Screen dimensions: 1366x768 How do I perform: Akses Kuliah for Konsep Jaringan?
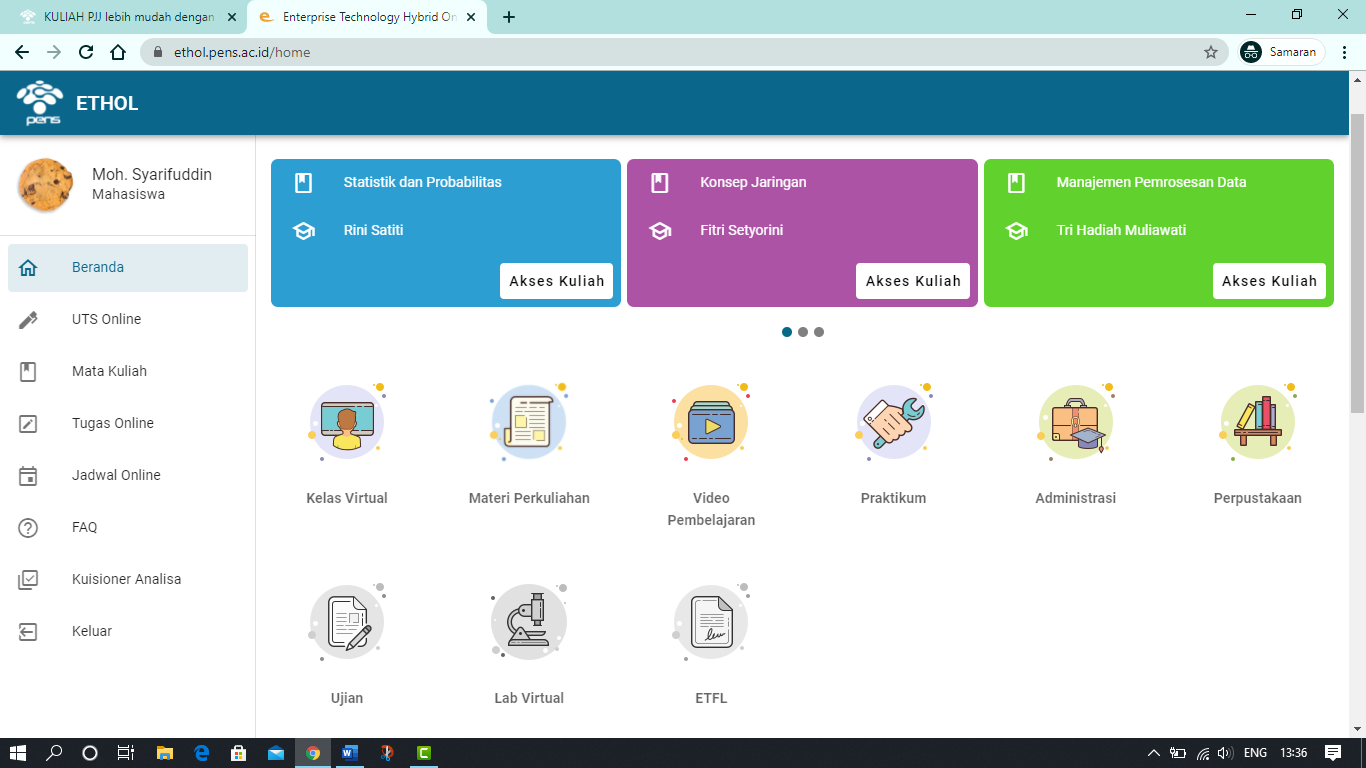912,281
